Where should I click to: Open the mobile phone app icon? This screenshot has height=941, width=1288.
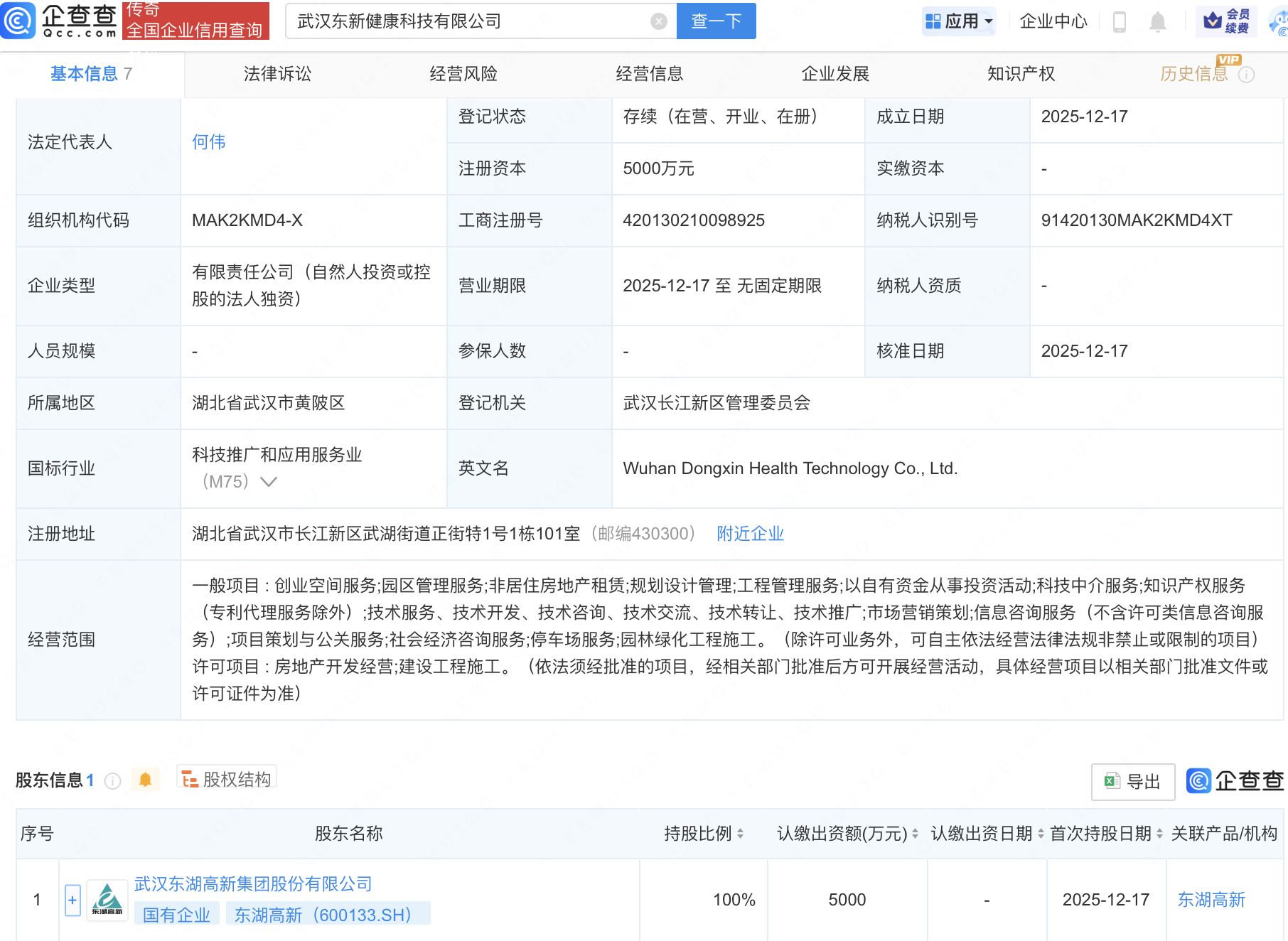(x=1119, y=21)
